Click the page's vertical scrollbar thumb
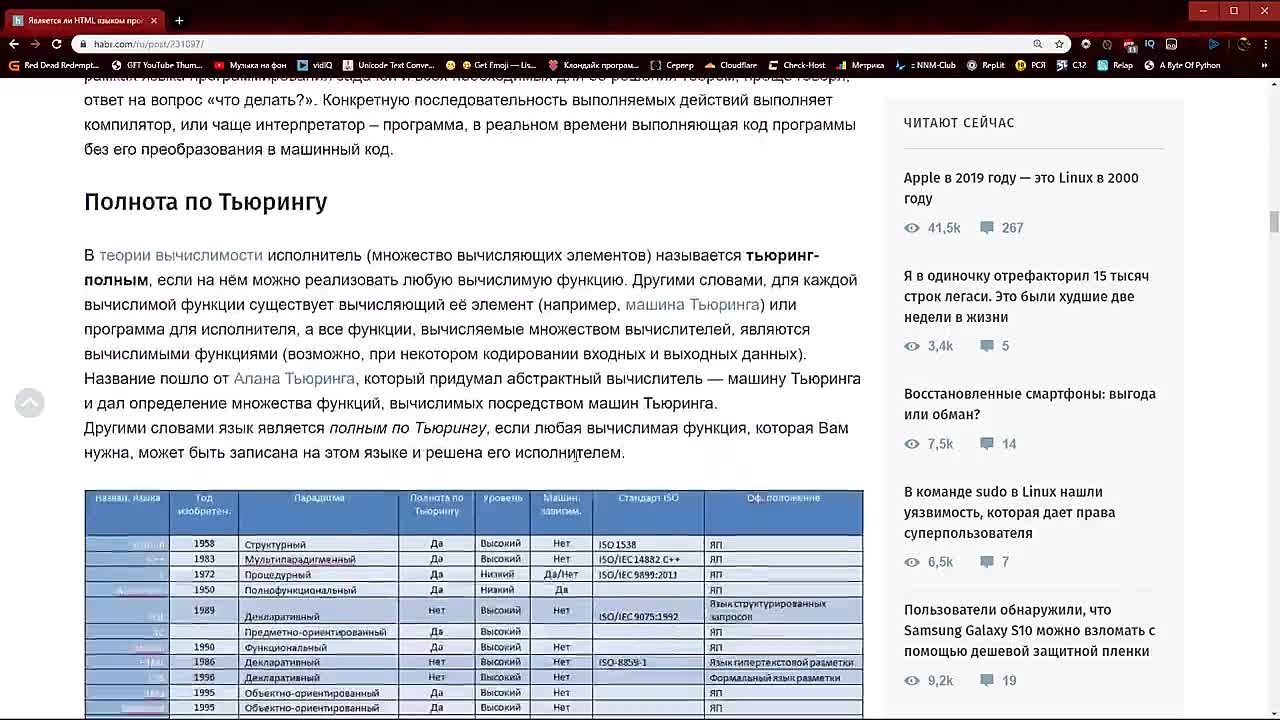Viewport: 1280px width, 720px height. 1274,222
